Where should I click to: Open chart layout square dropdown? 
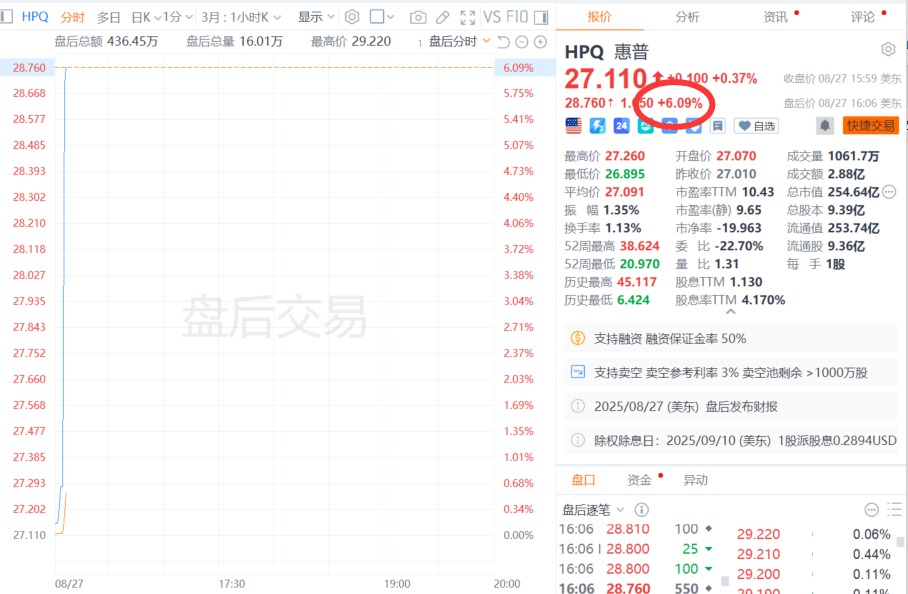point(382,17)
